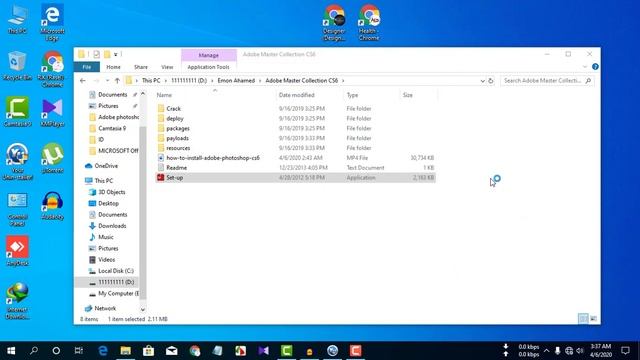Sort by Name column header
640x360 pixels.
pos(164,95)
